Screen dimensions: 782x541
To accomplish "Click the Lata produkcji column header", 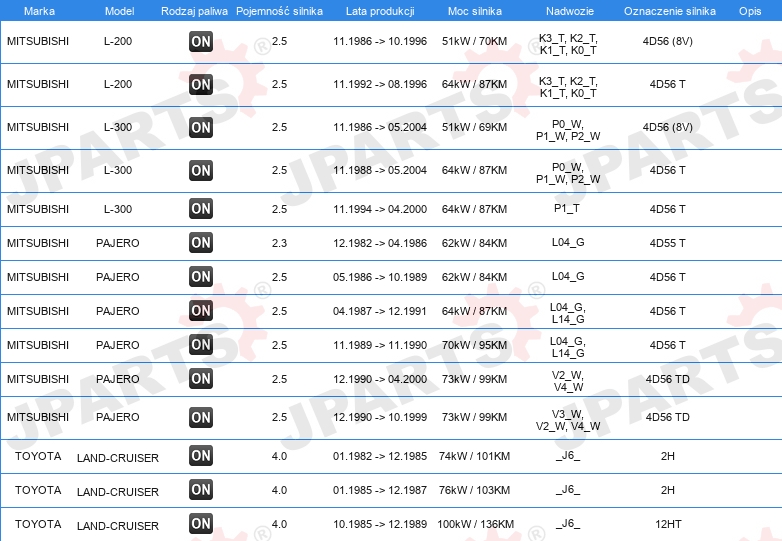I will click(380, 11).
